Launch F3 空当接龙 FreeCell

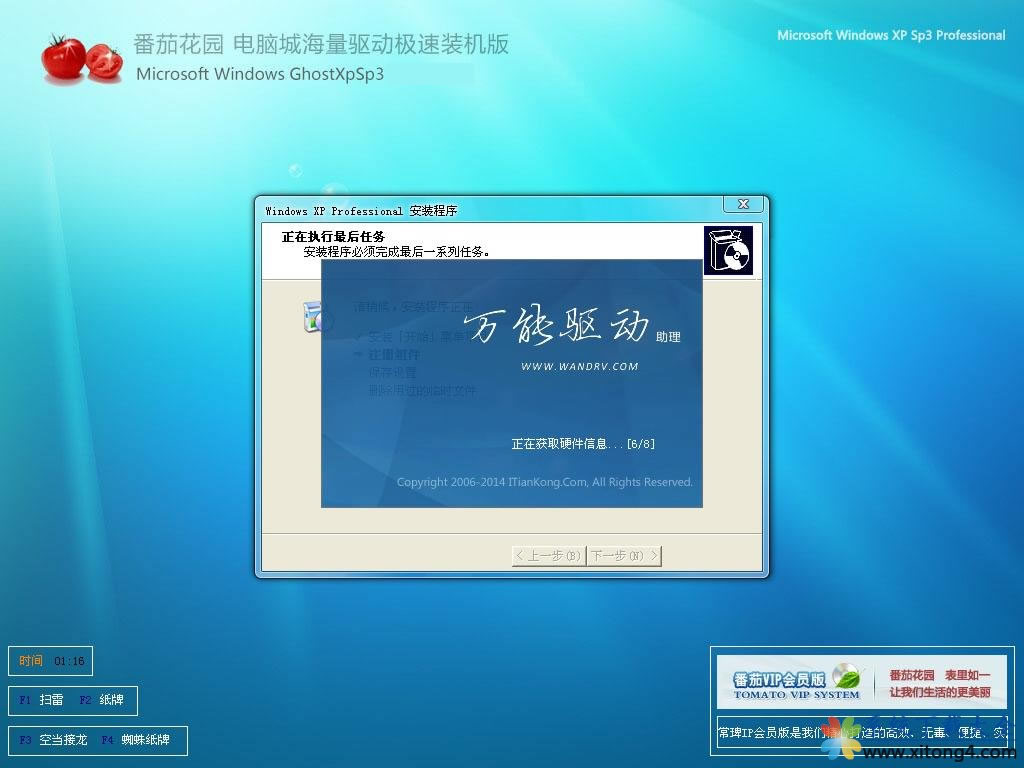coord(54,741)
